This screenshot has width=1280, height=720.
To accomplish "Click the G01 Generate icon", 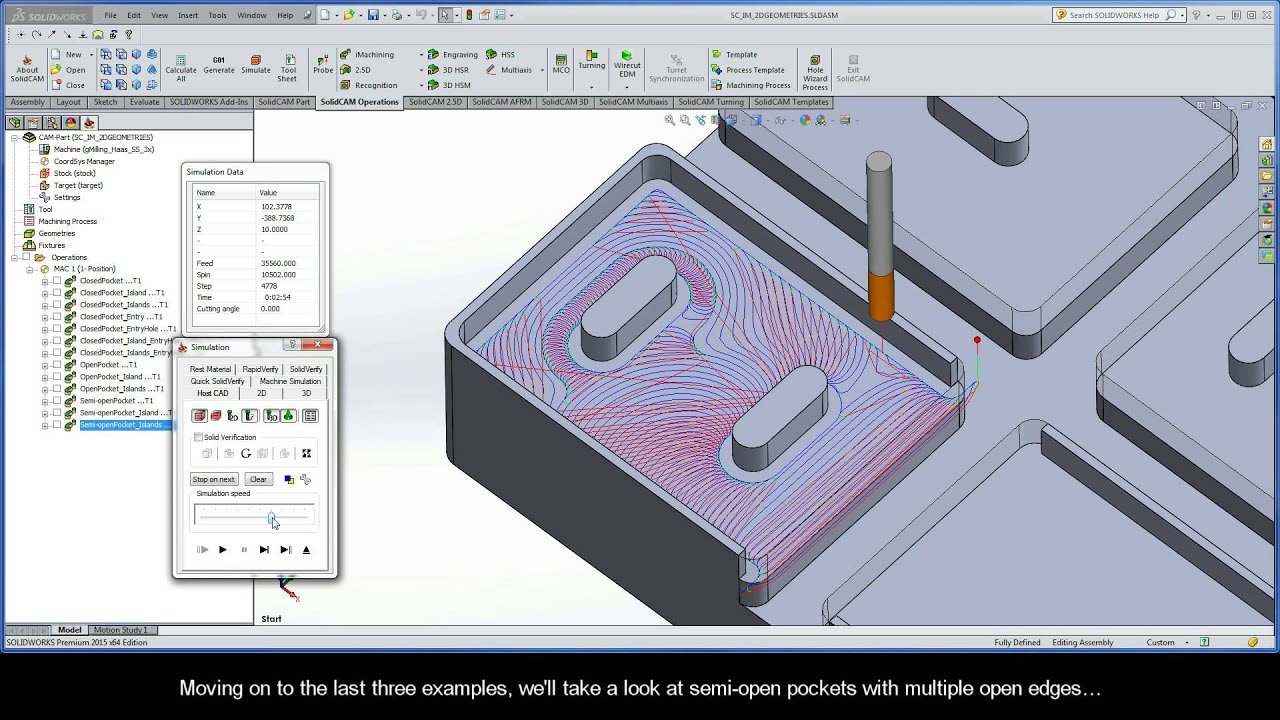I will coord(219,65).
